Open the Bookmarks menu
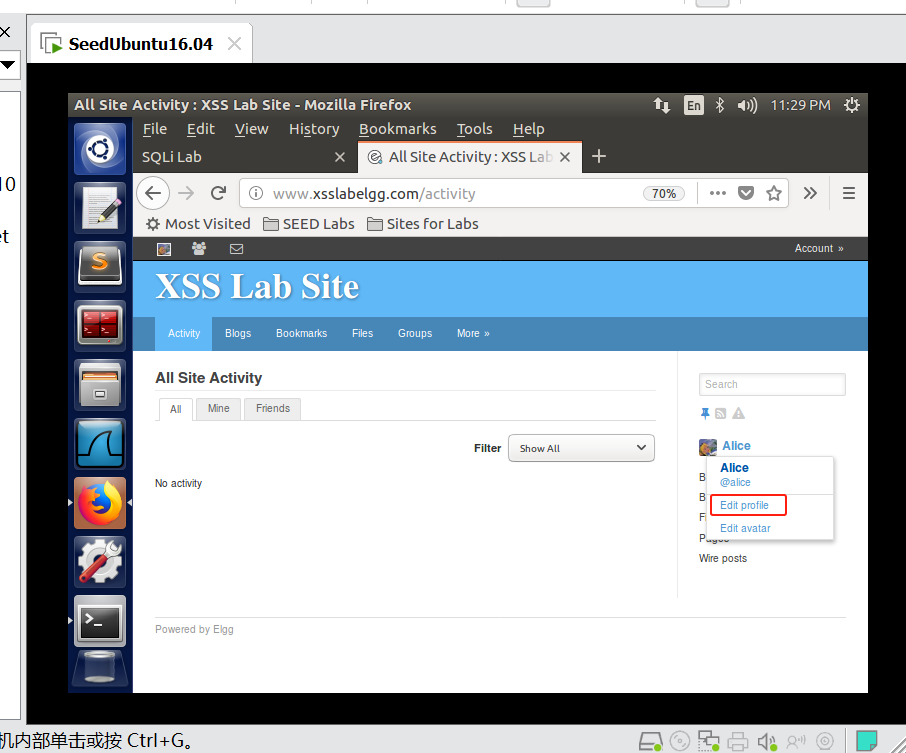The width and height of the screenshot is (906, 753). tap(398, 129)
